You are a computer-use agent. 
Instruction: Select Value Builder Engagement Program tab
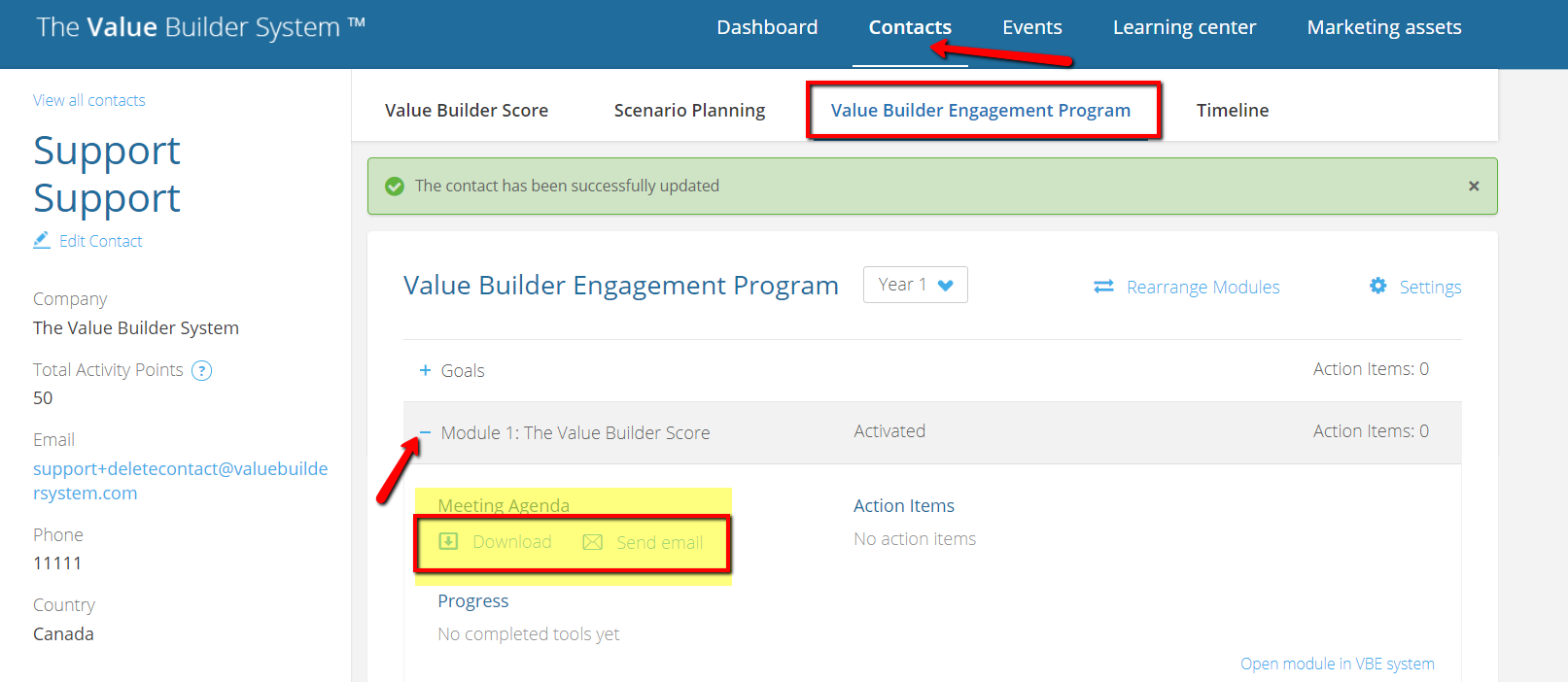[981, 110]
